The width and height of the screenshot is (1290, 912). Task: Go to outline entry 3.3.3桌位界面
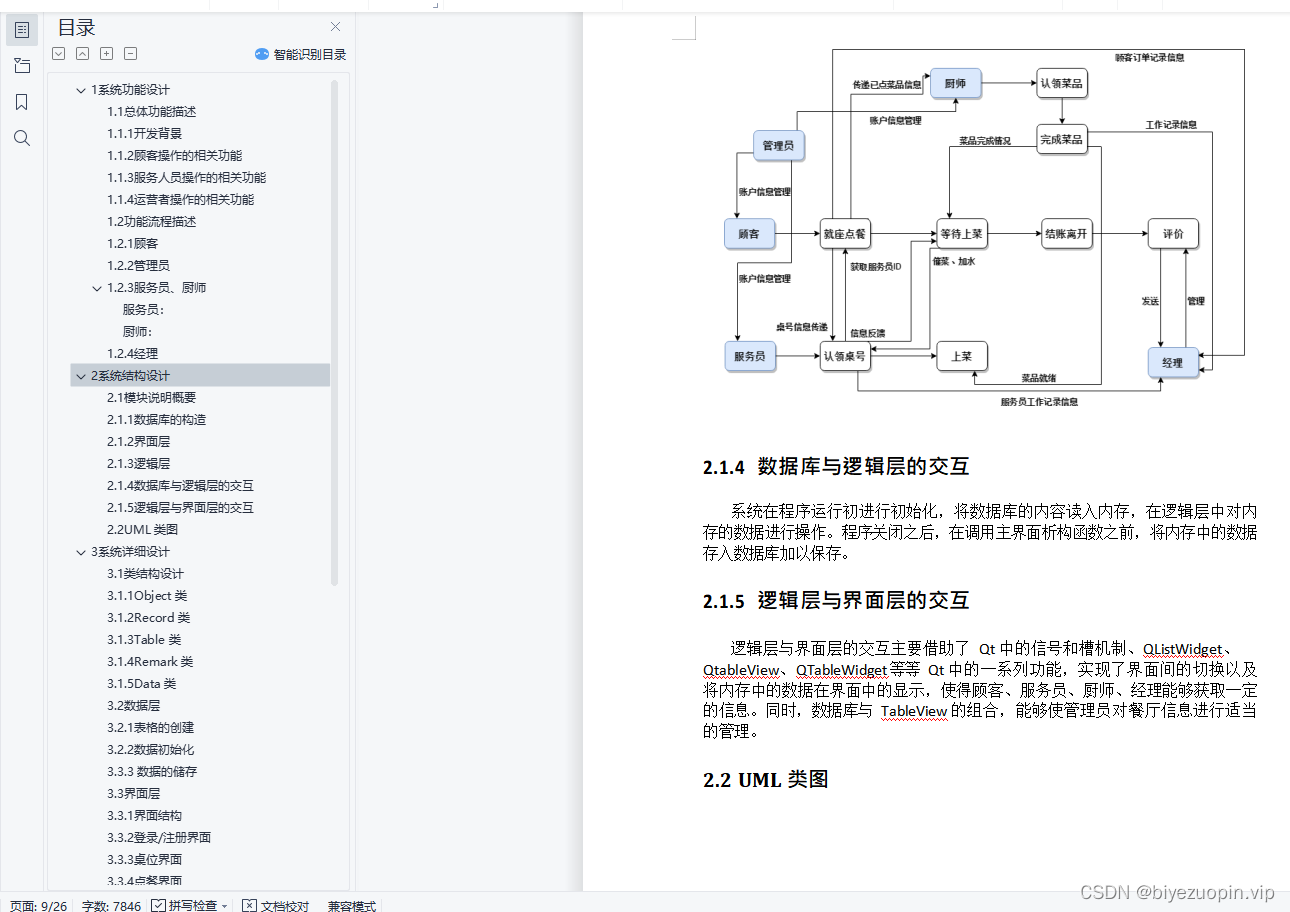tap(145, 859)
